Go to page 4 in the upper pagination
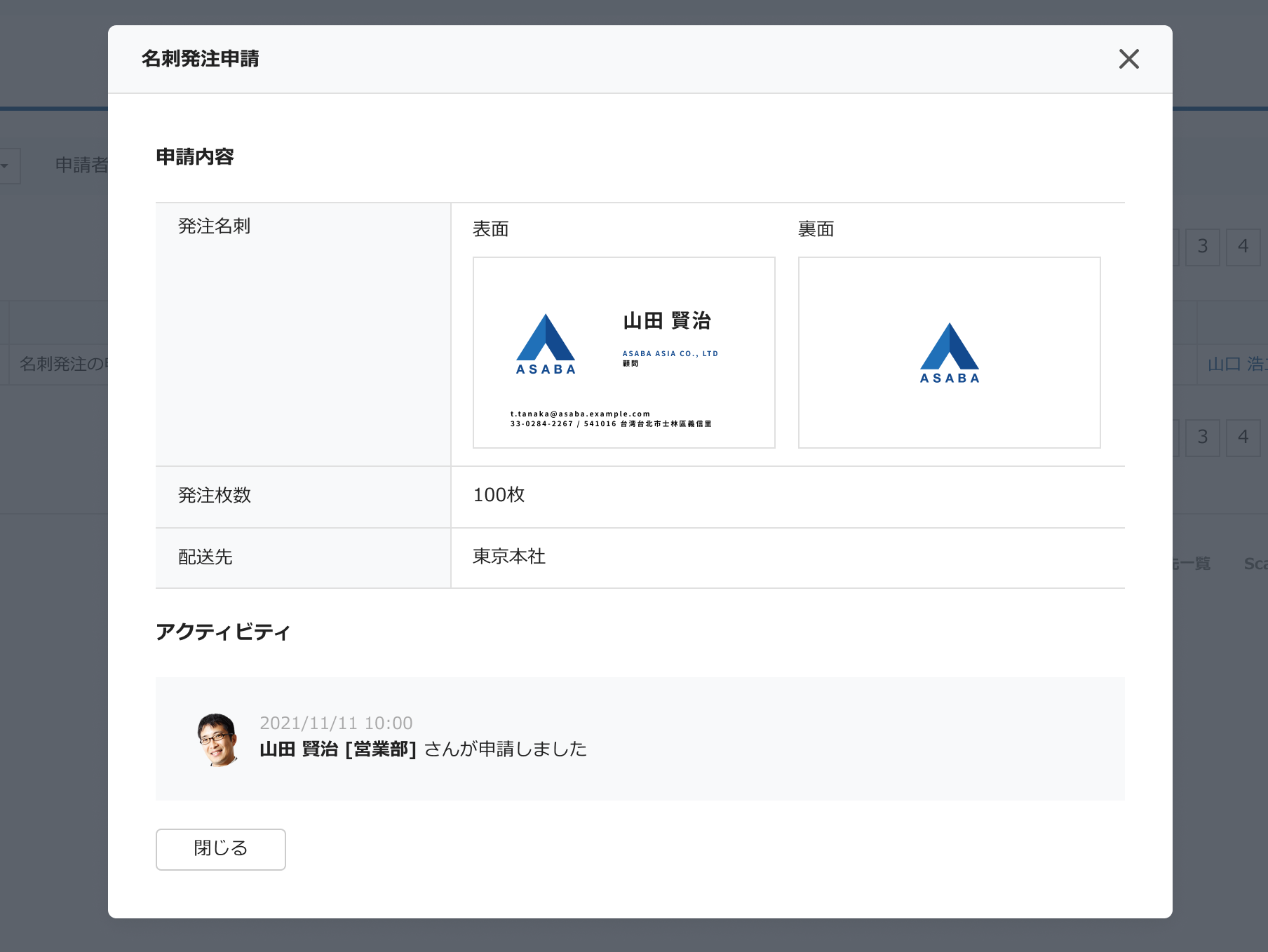The width and height of the screenshot is (1268, 952). pos(1243,247)
